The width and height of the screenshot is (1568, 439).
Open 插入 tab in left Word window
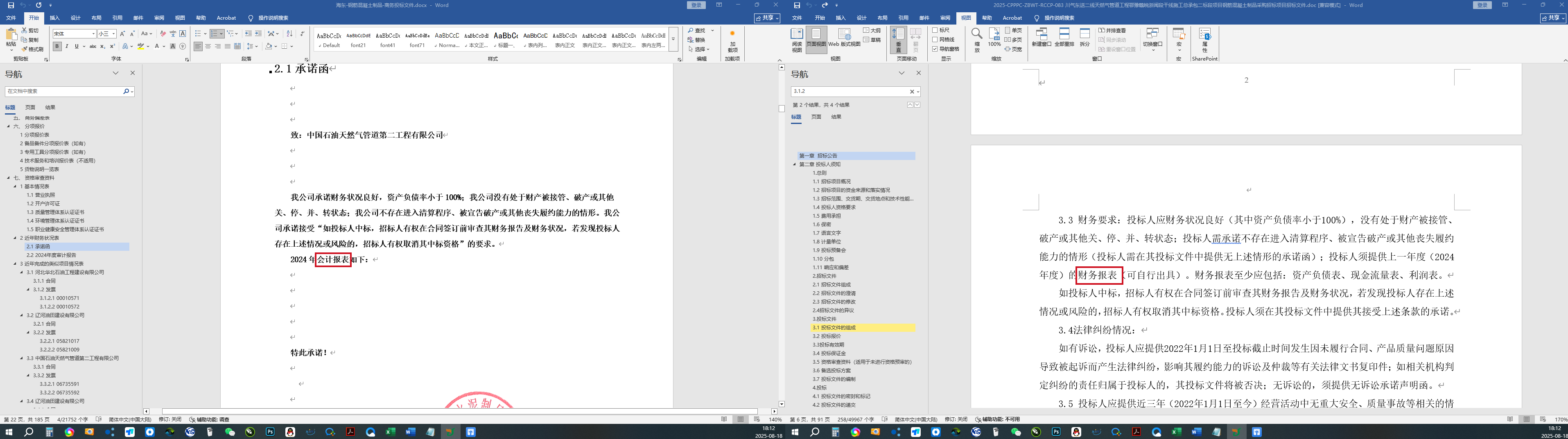pyautogui.click(x=55, y=18)
